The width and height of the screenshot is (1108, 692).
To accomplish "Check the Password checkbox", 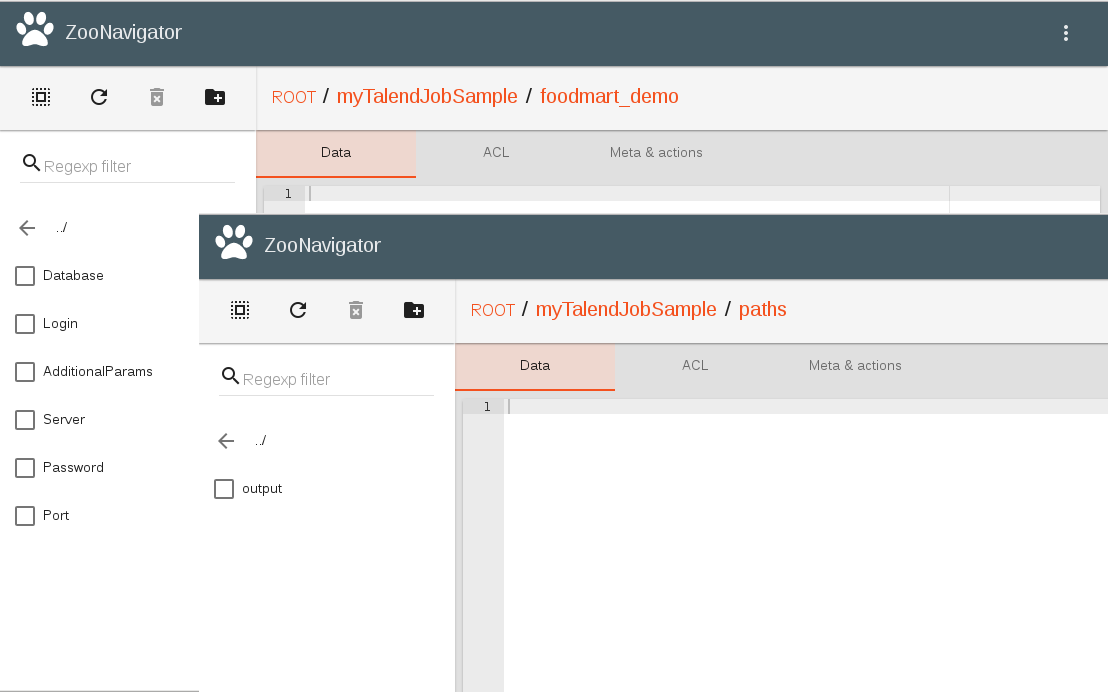I will point(24,467).
